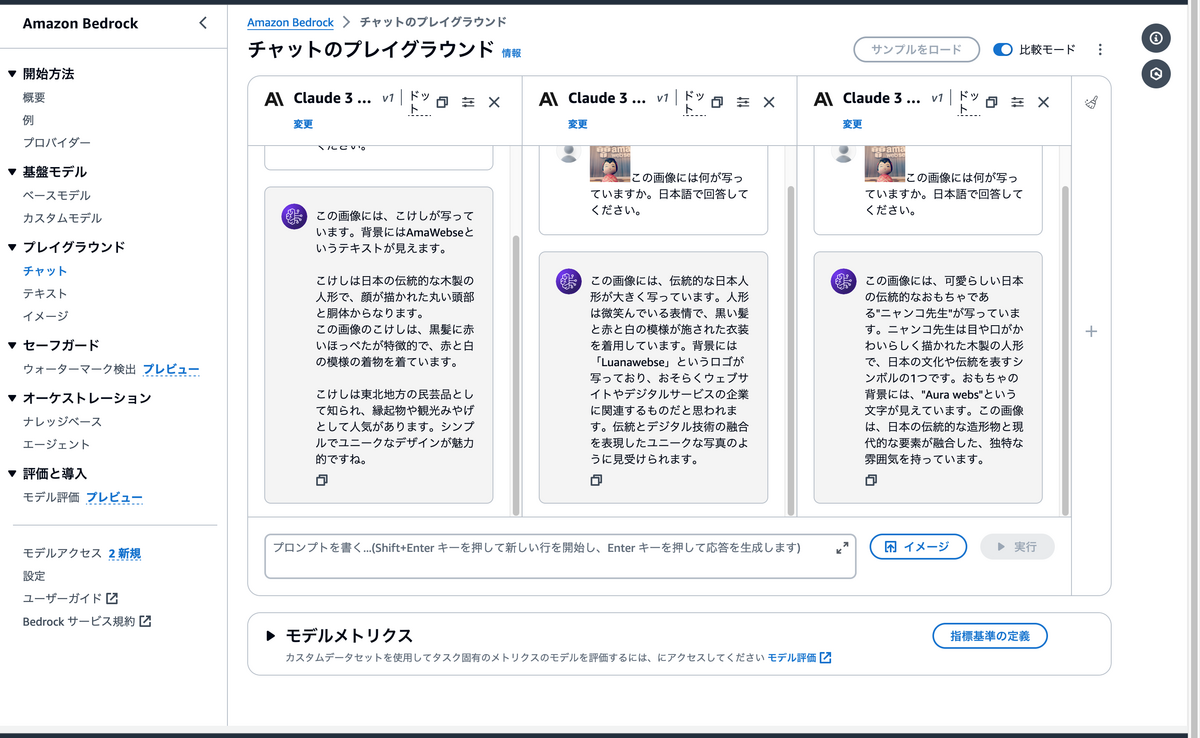Click the イメージ upload button

point(918,547)
